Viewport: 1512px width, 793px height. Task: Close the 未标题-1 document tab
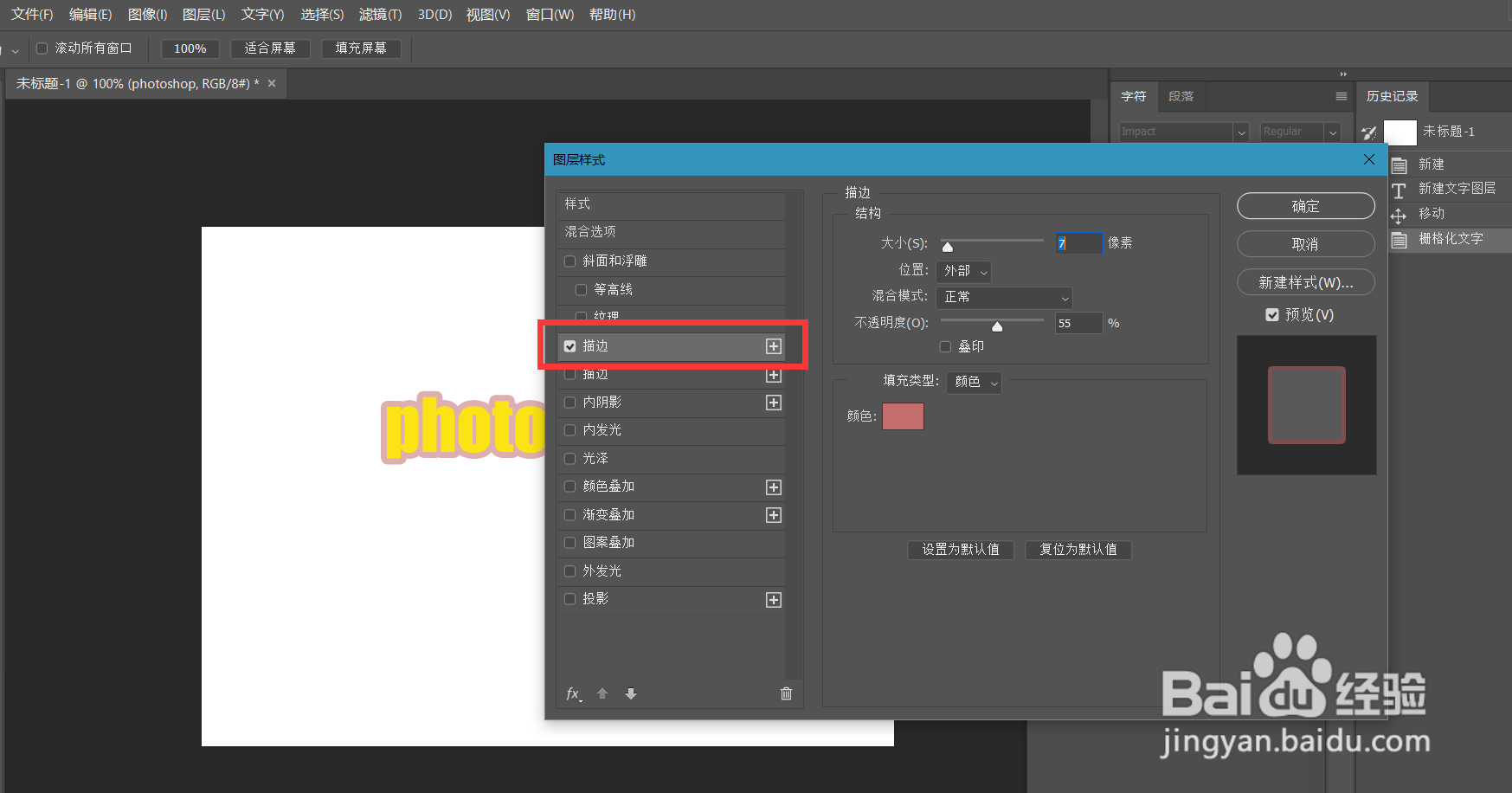272,83
